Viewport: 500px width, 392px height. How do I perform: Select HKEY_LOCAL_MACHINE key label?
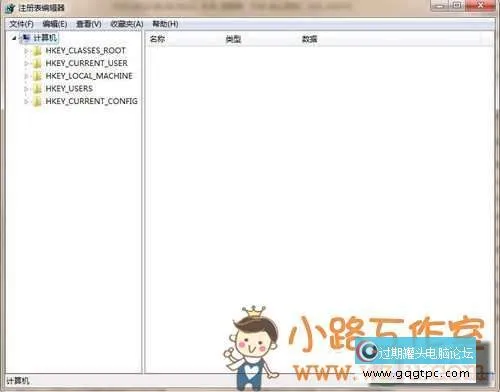pos(89,76)
